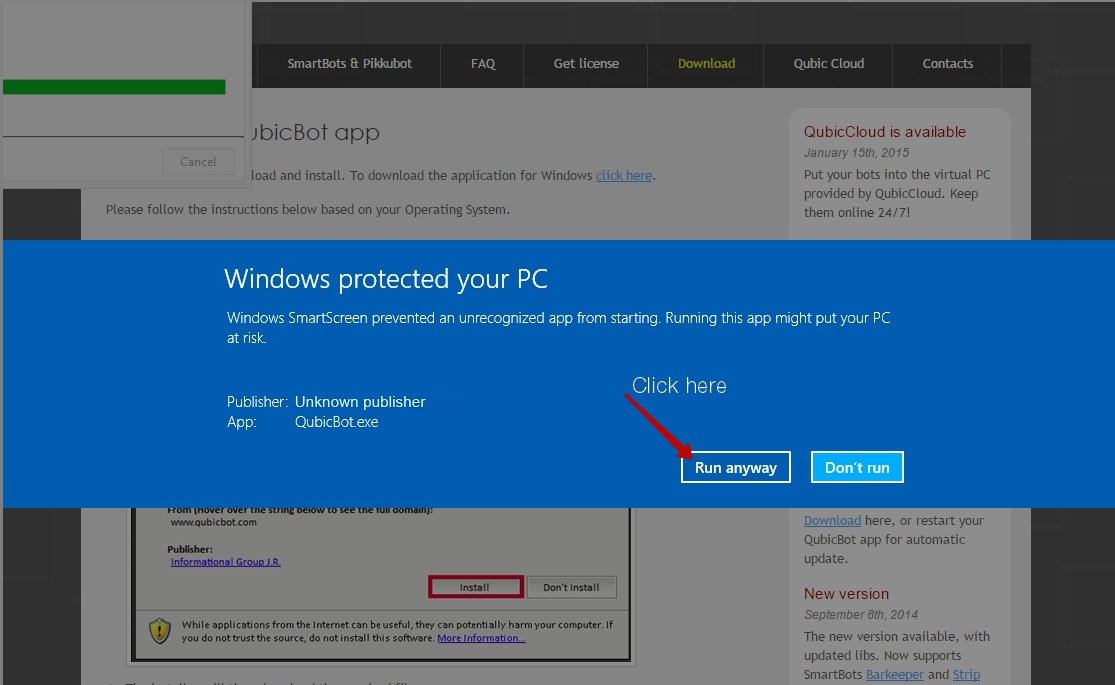The width and height of the screenshot is (1115, 685).
Task: Follow the 'click here' Windows download link
Action: [624, 176]
